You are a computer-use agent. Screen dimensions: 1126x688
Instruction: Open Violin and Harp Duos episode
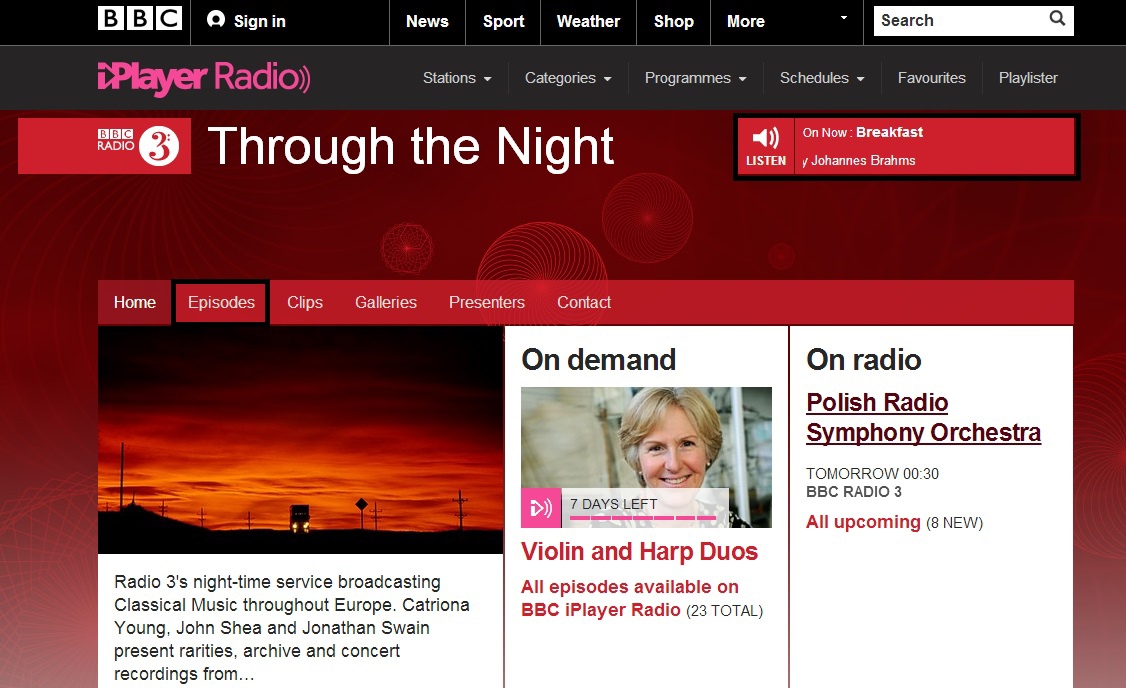(639, 552)
